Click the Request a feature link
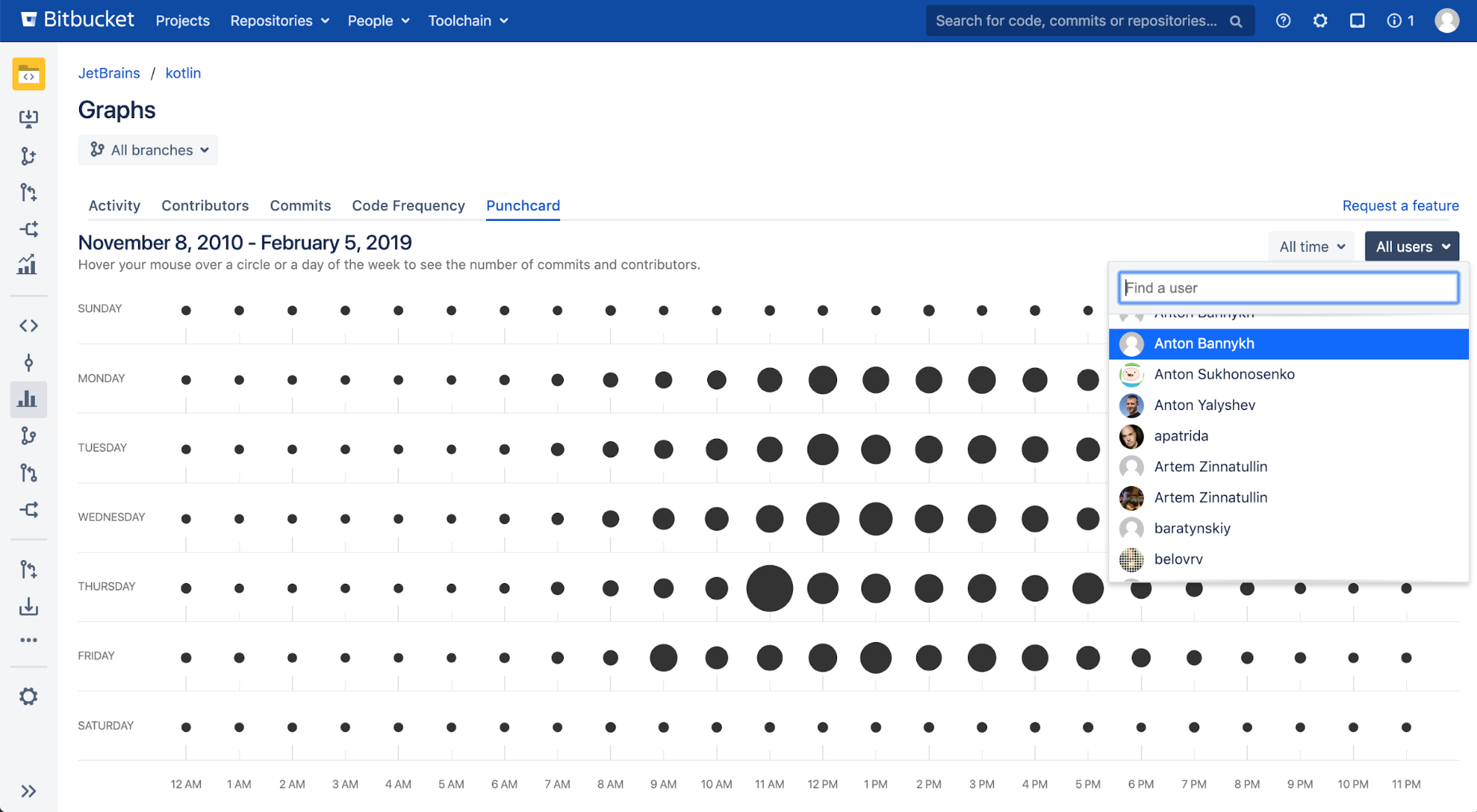1477x812 pixels. click(1400, 205)
